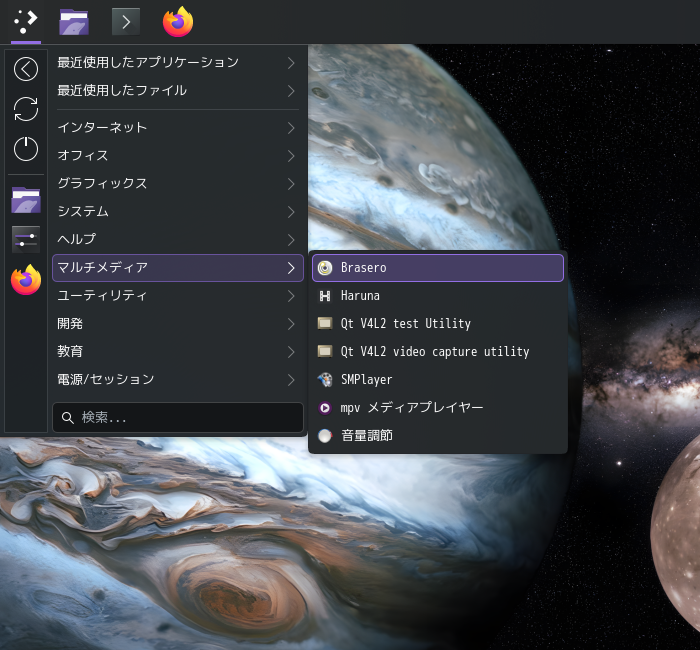Click the 音量調節 volume icon

(325, 436)
